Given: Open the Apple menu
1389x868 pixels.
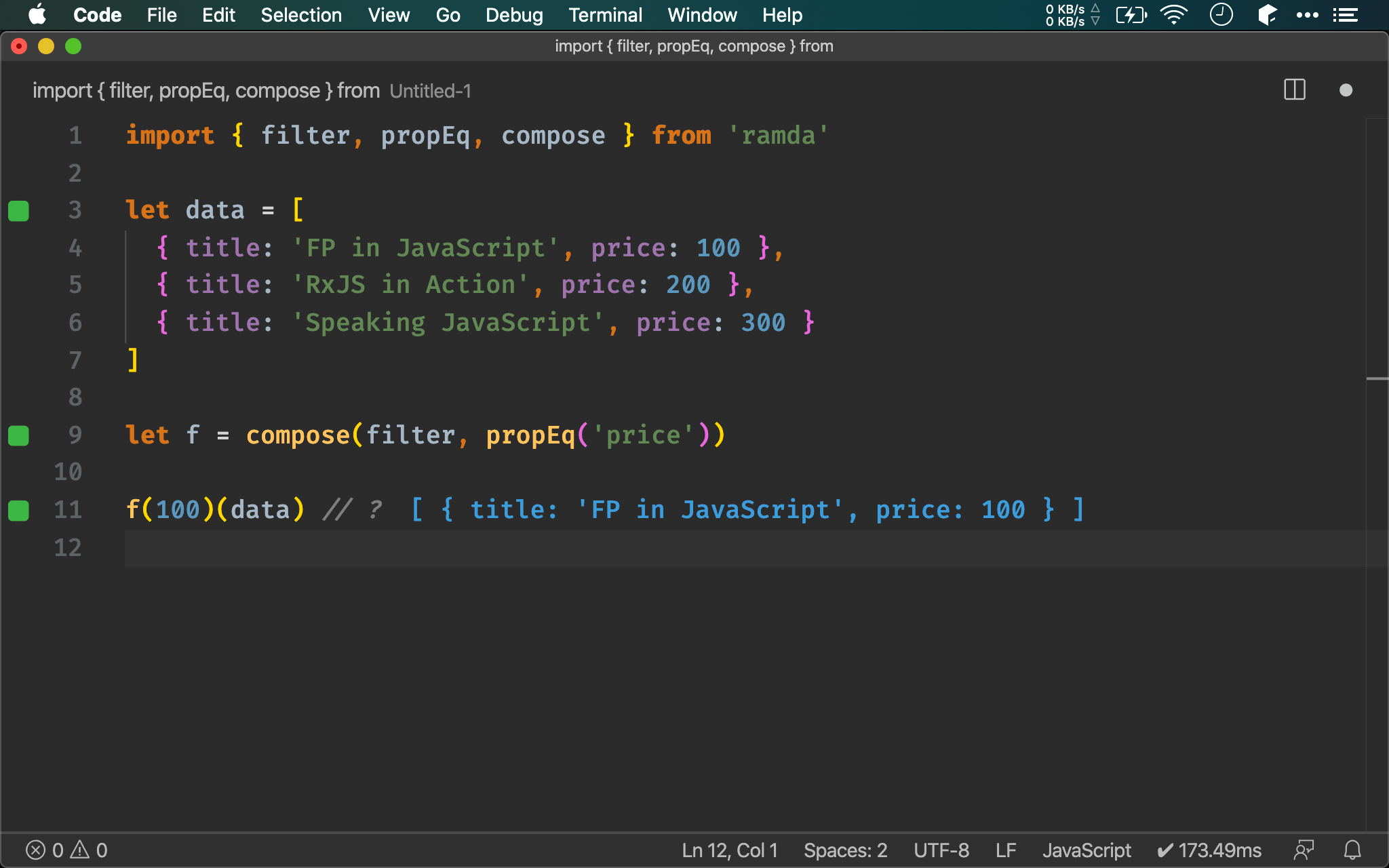Looking at the screenshot, I should [x=37, y=15].
